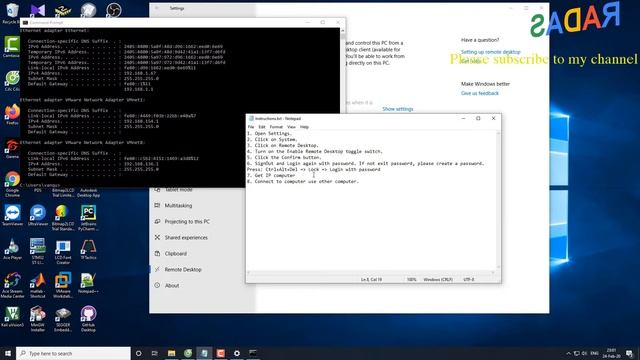Viewport: 640px width, 360px height.
Task: Open Ace Stream Media Center shortcut
Action: coord(12,285)
